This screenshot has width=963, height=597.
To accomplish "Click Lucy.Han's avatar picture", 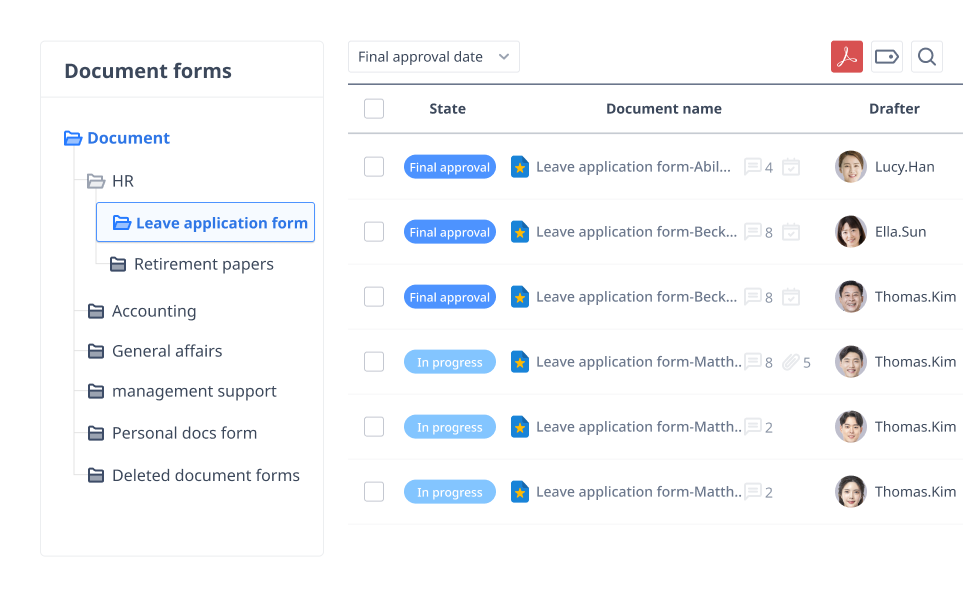I will point(850,167).
